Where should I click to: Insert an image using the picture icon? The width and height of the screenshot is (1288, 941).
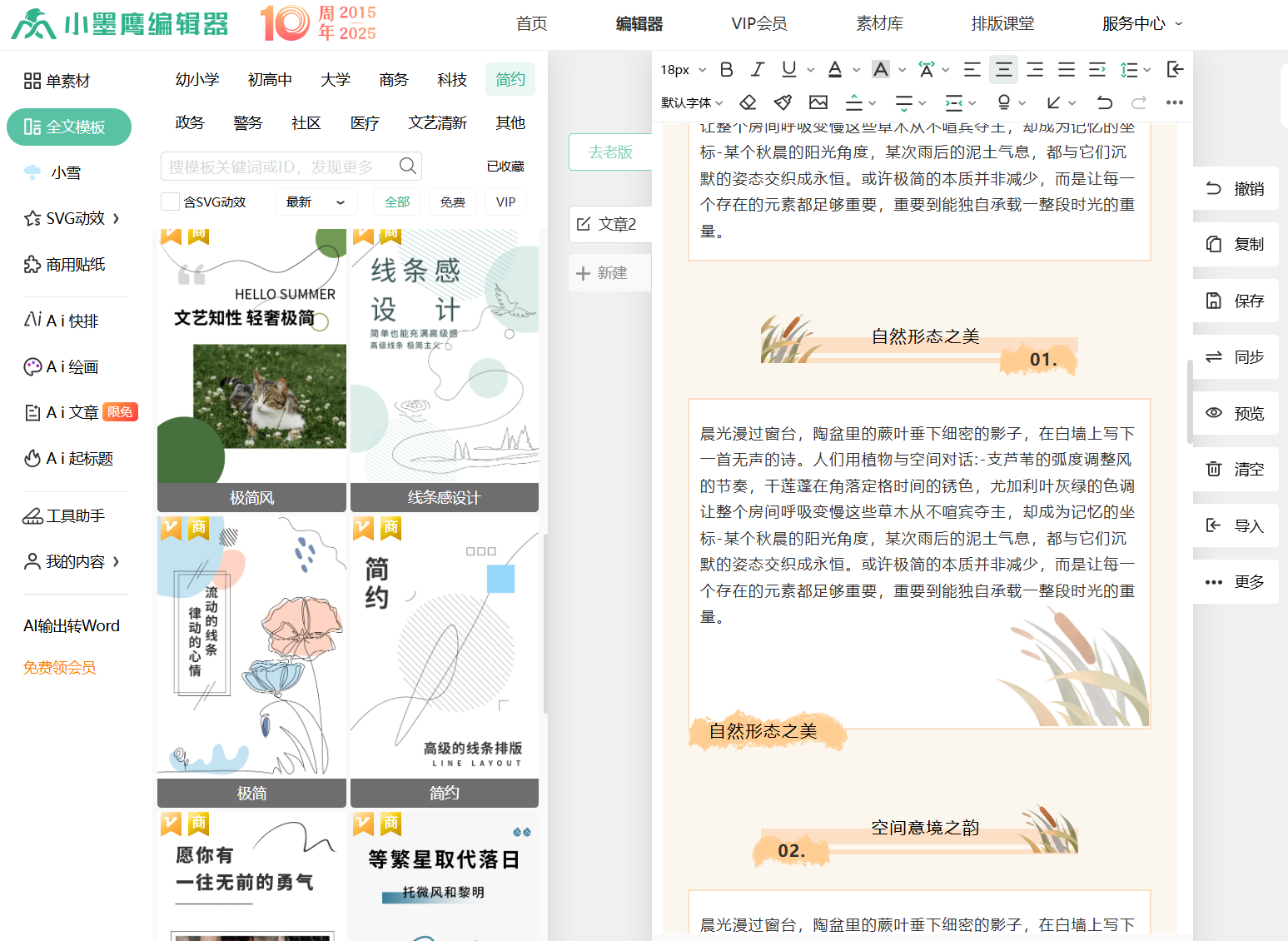(818, 102)
